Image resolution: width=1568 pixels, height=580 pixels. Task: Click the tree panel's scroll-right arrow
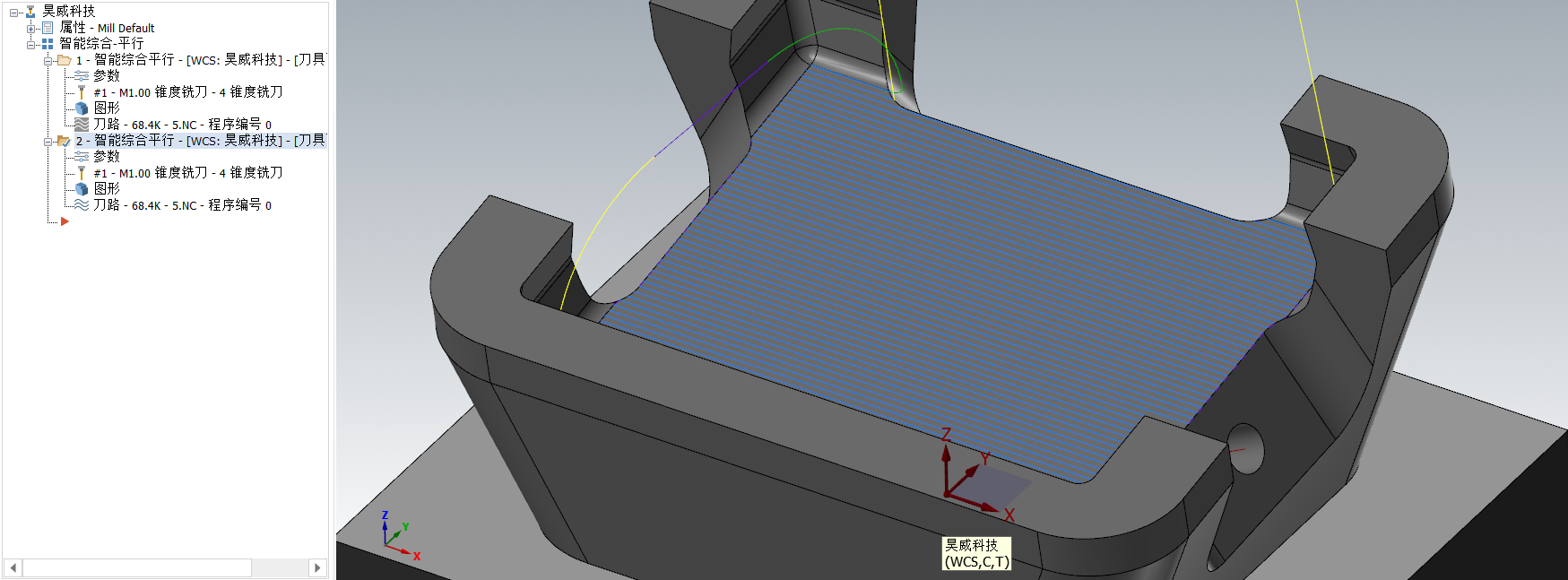[x=317, y=567]
